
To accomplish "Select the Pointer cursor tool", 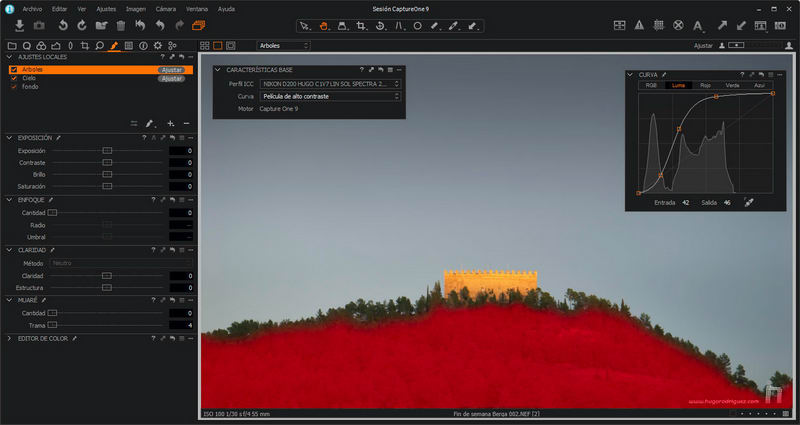I will coord(305,26).
